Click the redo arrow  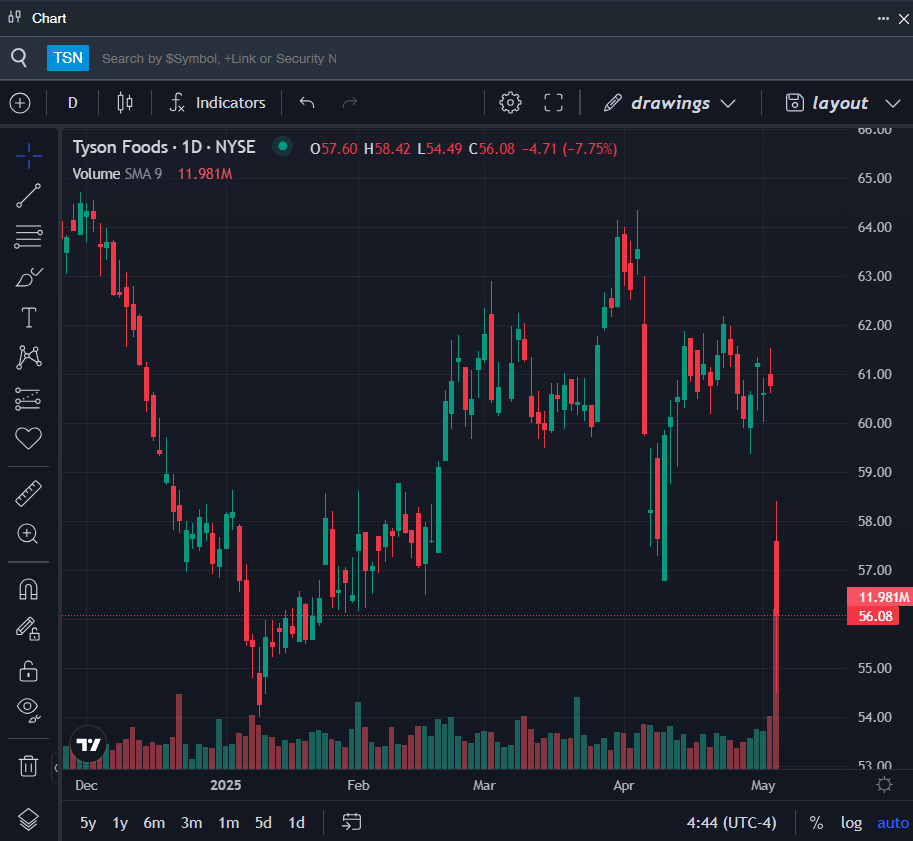pyautogui.click(x=349, y=103)
